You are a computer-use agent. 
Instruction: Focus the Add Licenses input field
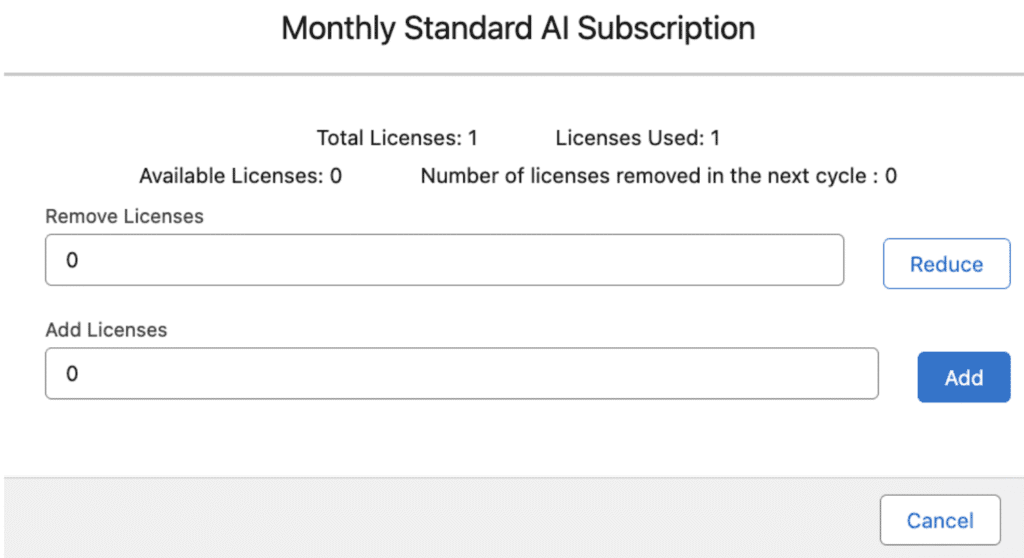461,374
